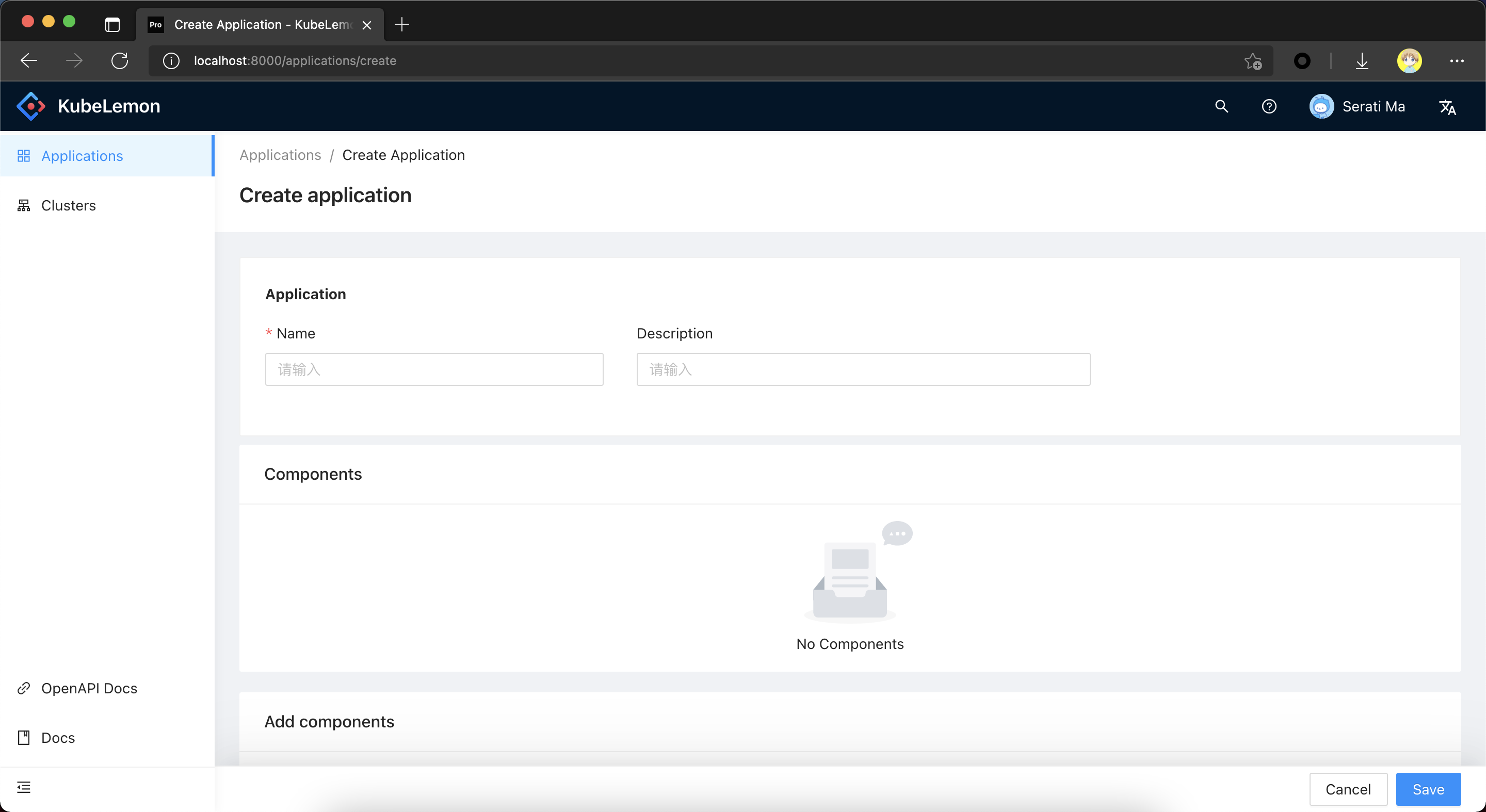
Task: Select Clusters in the sidebar
Action: [x=68, y=206]
